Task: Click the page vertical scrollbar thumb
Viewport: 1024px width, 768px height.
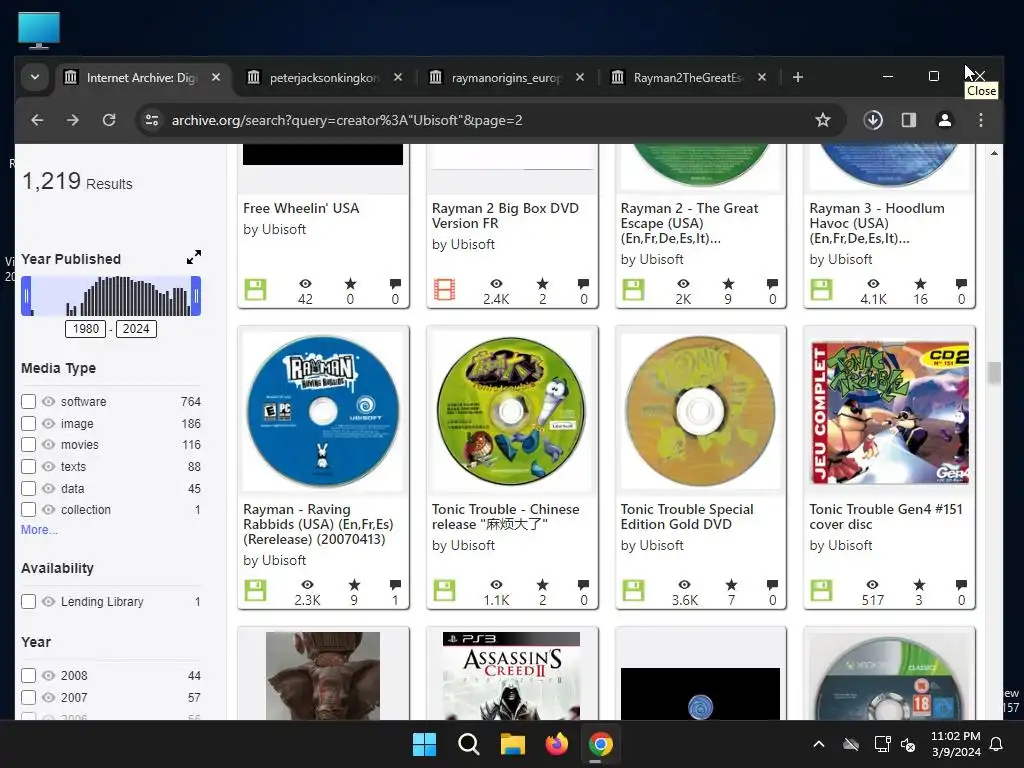Action: (x=994, y=374)
